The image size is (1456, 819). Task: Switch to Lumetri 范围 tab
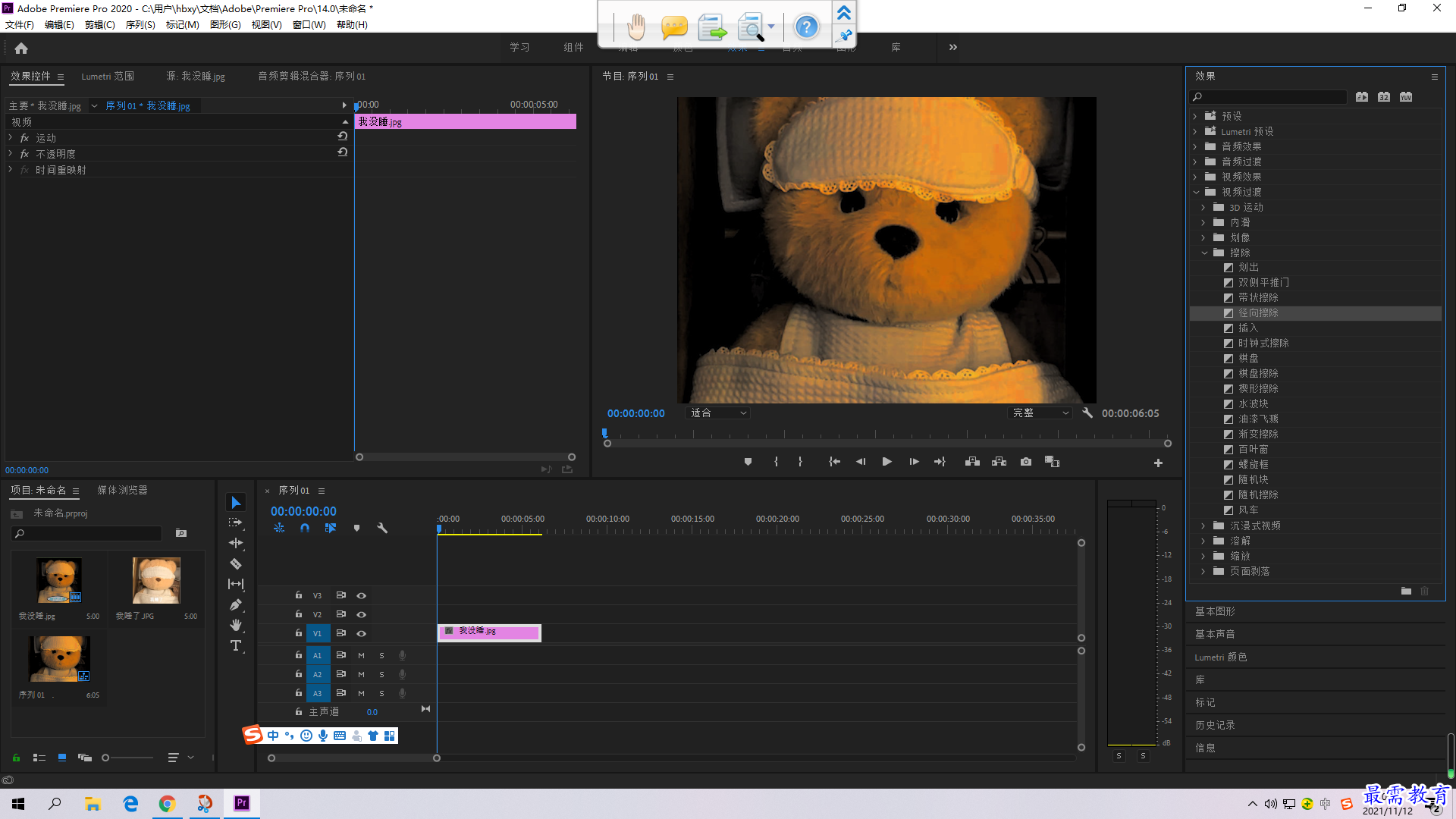click(108, 76)
